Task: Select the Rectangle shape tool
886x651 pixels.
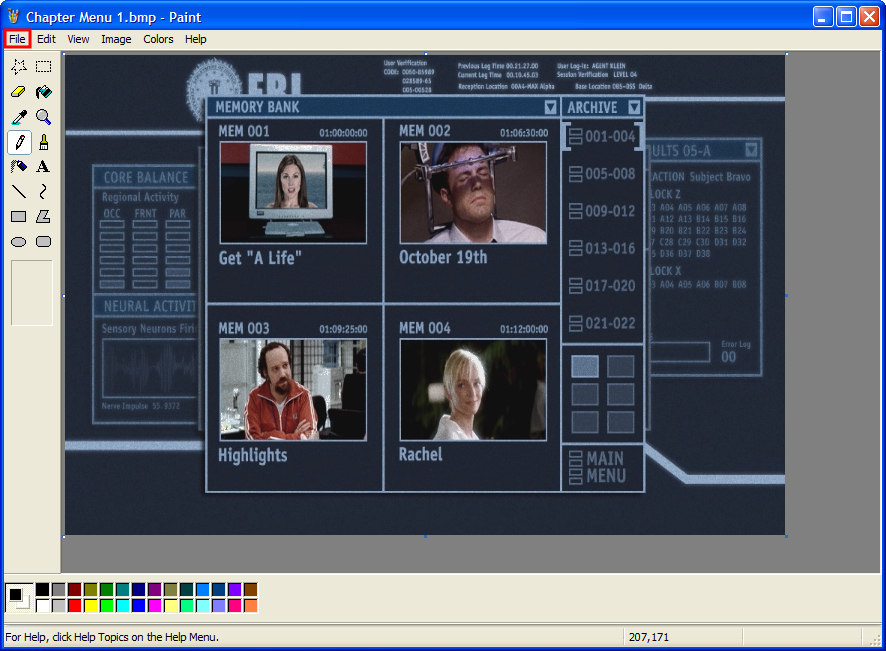Action: tap(19, 216)
